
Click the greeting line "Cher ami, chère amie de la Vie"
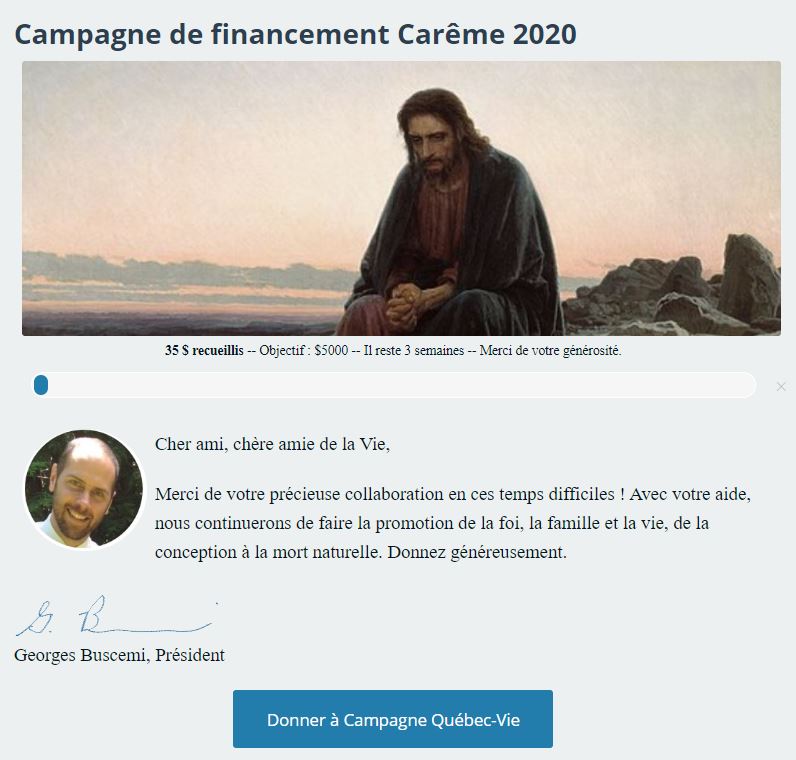click(x=272, y=445)
